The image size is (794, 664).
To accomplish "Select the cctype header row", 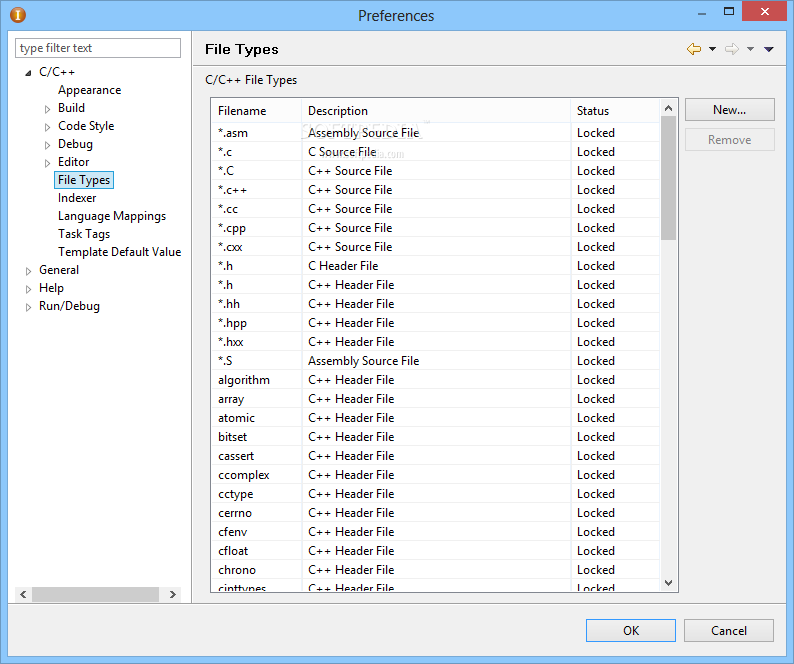I will pyautogui.click(x=435, y=494).
